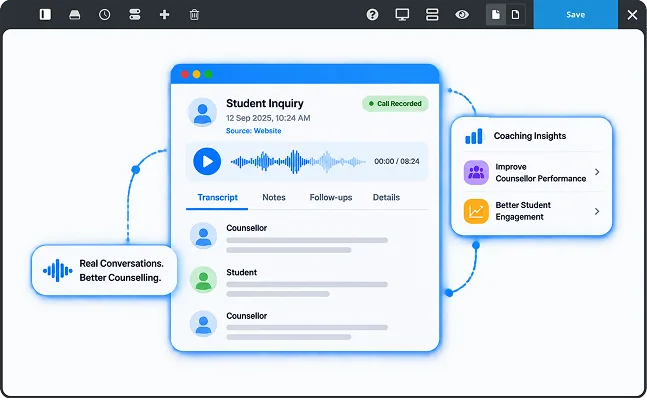This screenshot has height=400, width=647.
Task: Click the red window dot
Action: (185, 74)
